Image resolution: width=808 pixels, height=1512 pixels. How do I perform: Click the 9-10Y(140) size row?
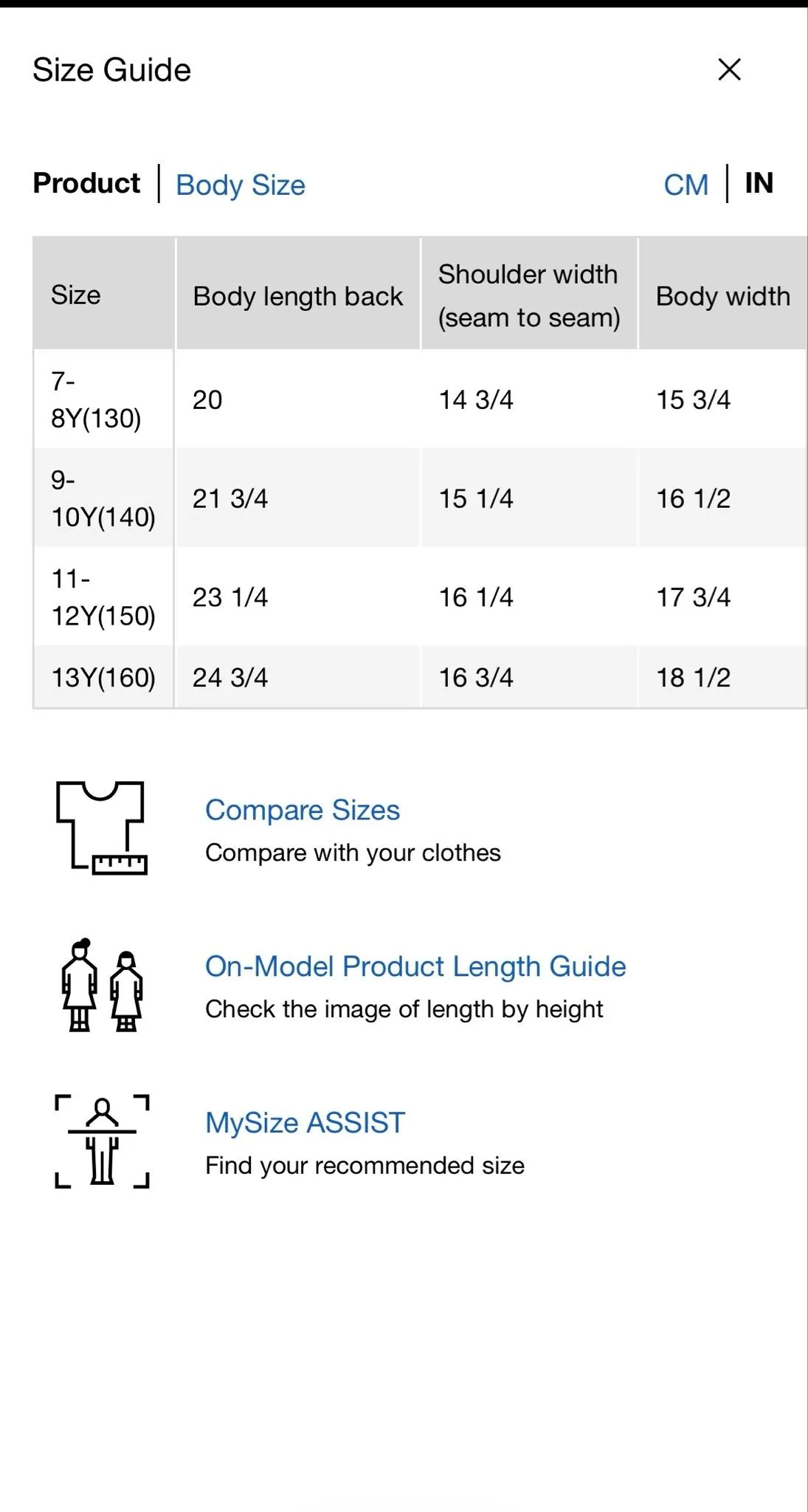click(x=420, y=498)
